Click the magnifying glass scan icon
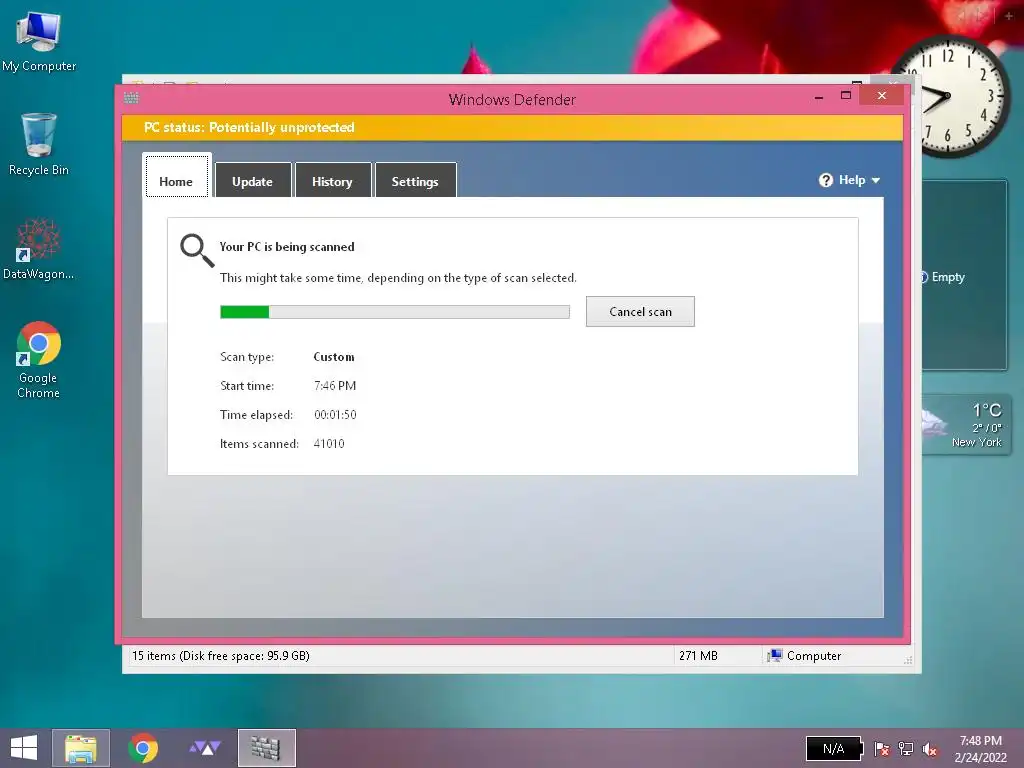Screen dimensions: 1024x768 coord(197,251)
